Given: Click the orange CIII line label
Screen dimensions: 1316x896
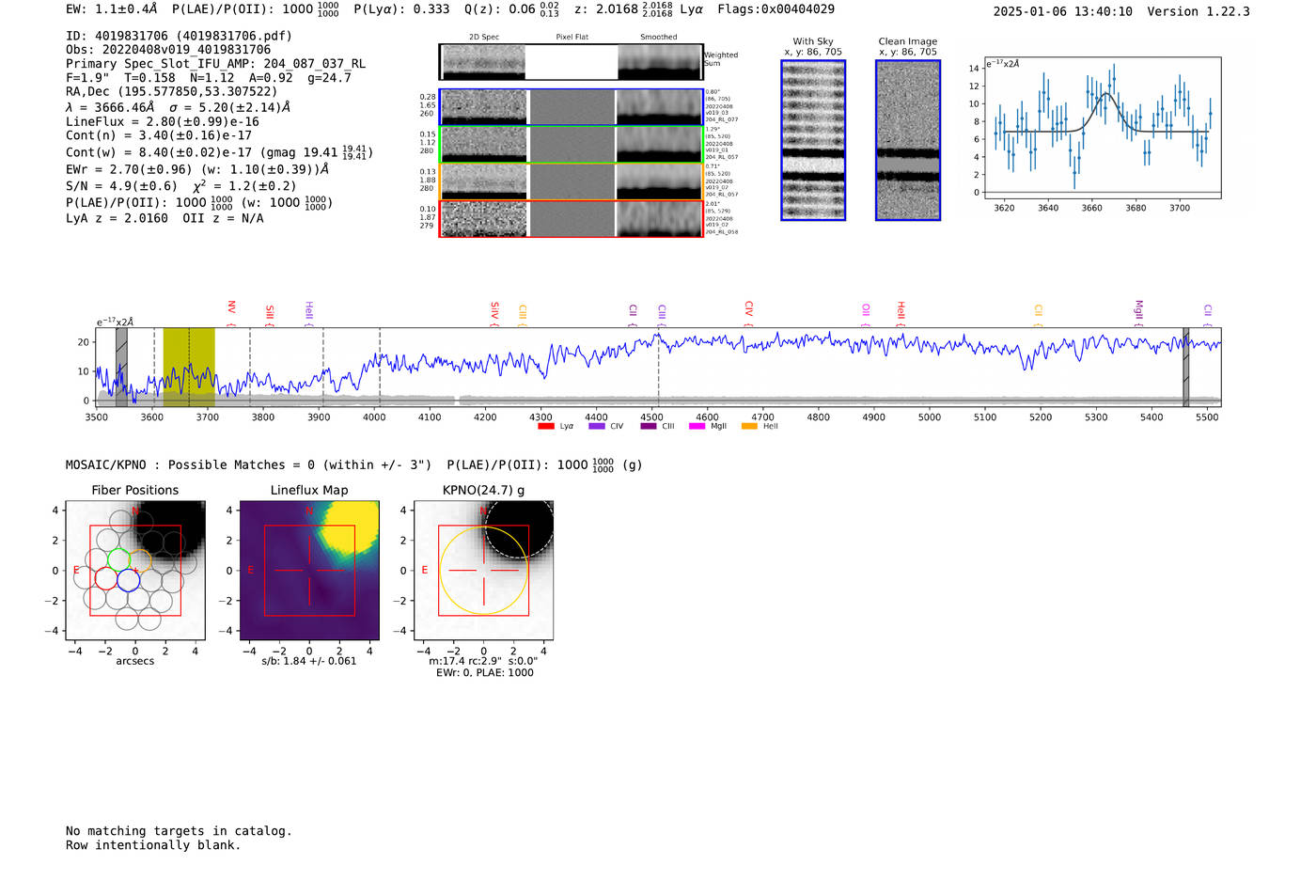Looking at the screenshot, I should tap(523, 314).
